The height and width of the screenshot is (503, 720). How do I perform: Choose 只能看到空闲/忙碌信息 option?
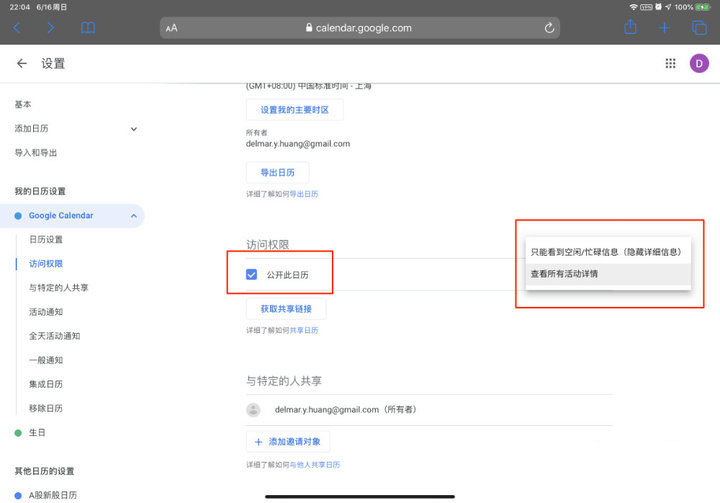pyautogui.click(x=608, y=252)
